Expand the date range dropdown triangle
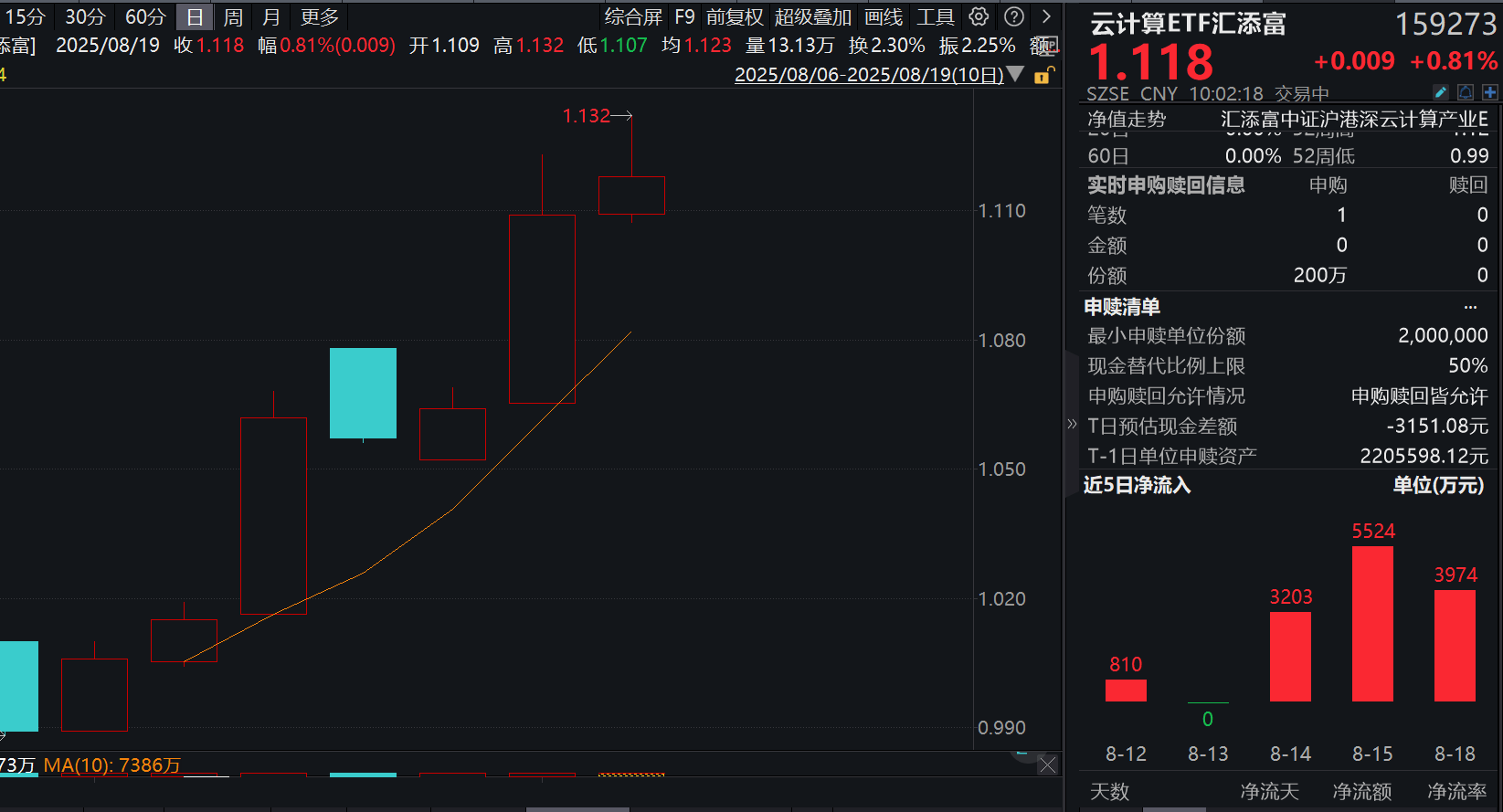1503x812 pixels. pos(1014,74)
